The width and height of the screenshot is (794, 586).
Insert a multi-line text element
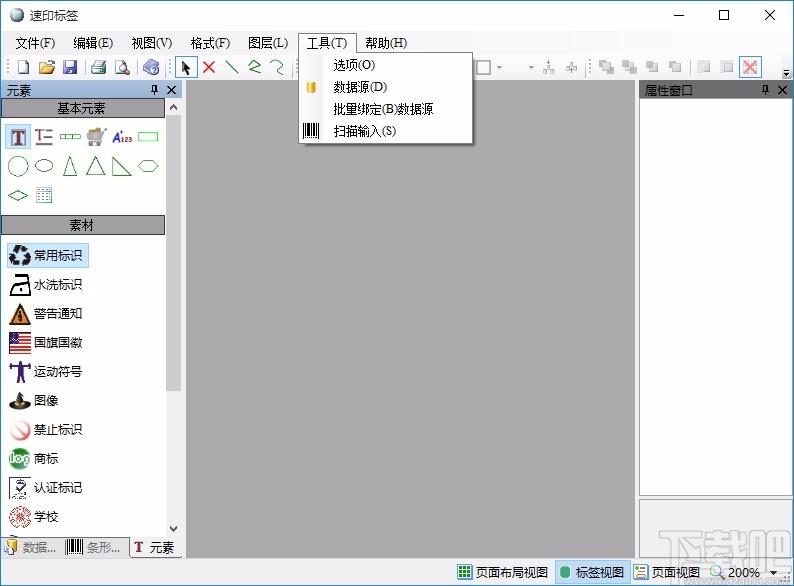pos(44,137)
